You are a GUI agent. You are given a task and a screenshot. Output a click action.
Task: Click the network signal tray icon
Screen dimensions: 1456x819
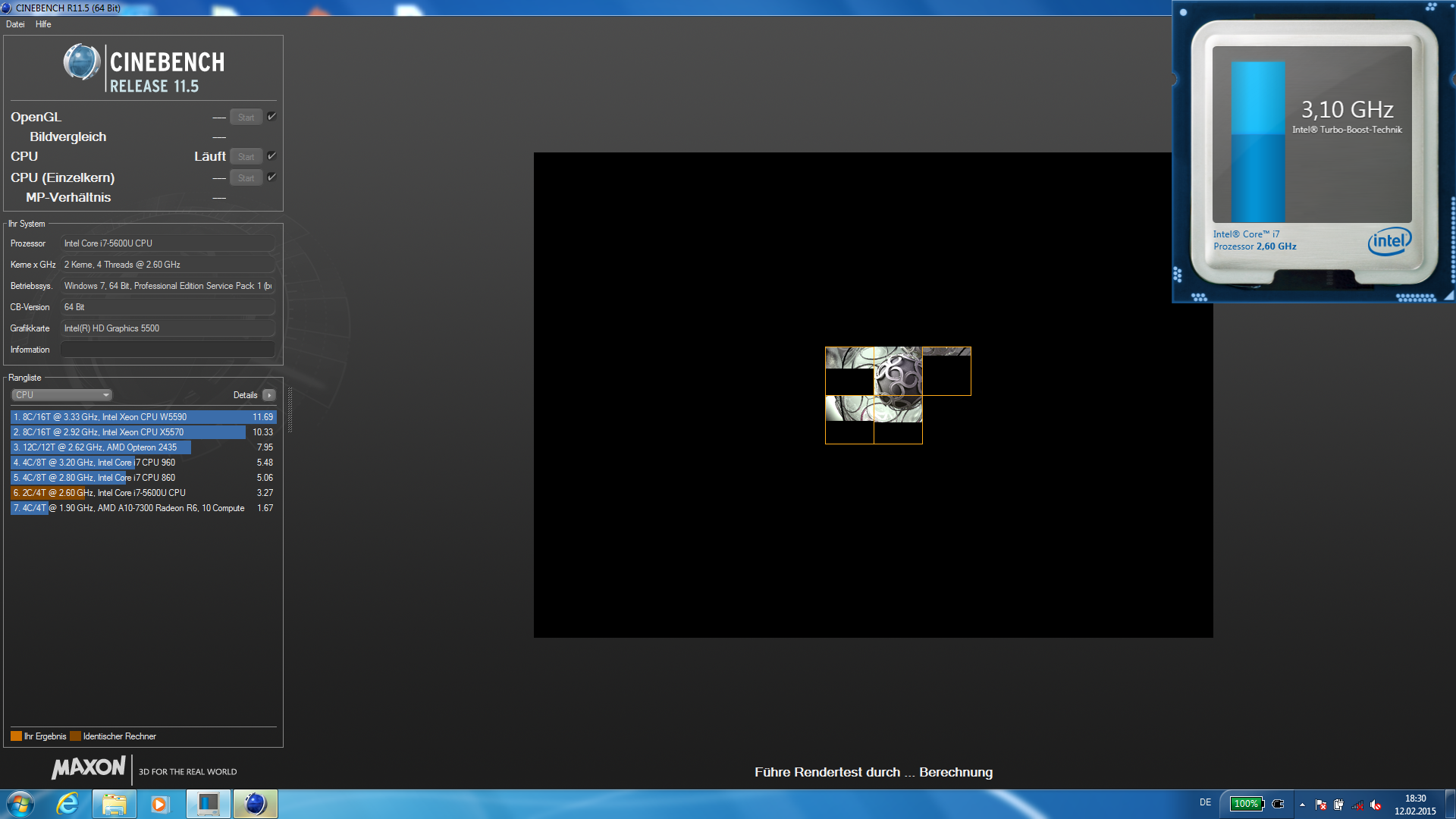pos(1357,805)
